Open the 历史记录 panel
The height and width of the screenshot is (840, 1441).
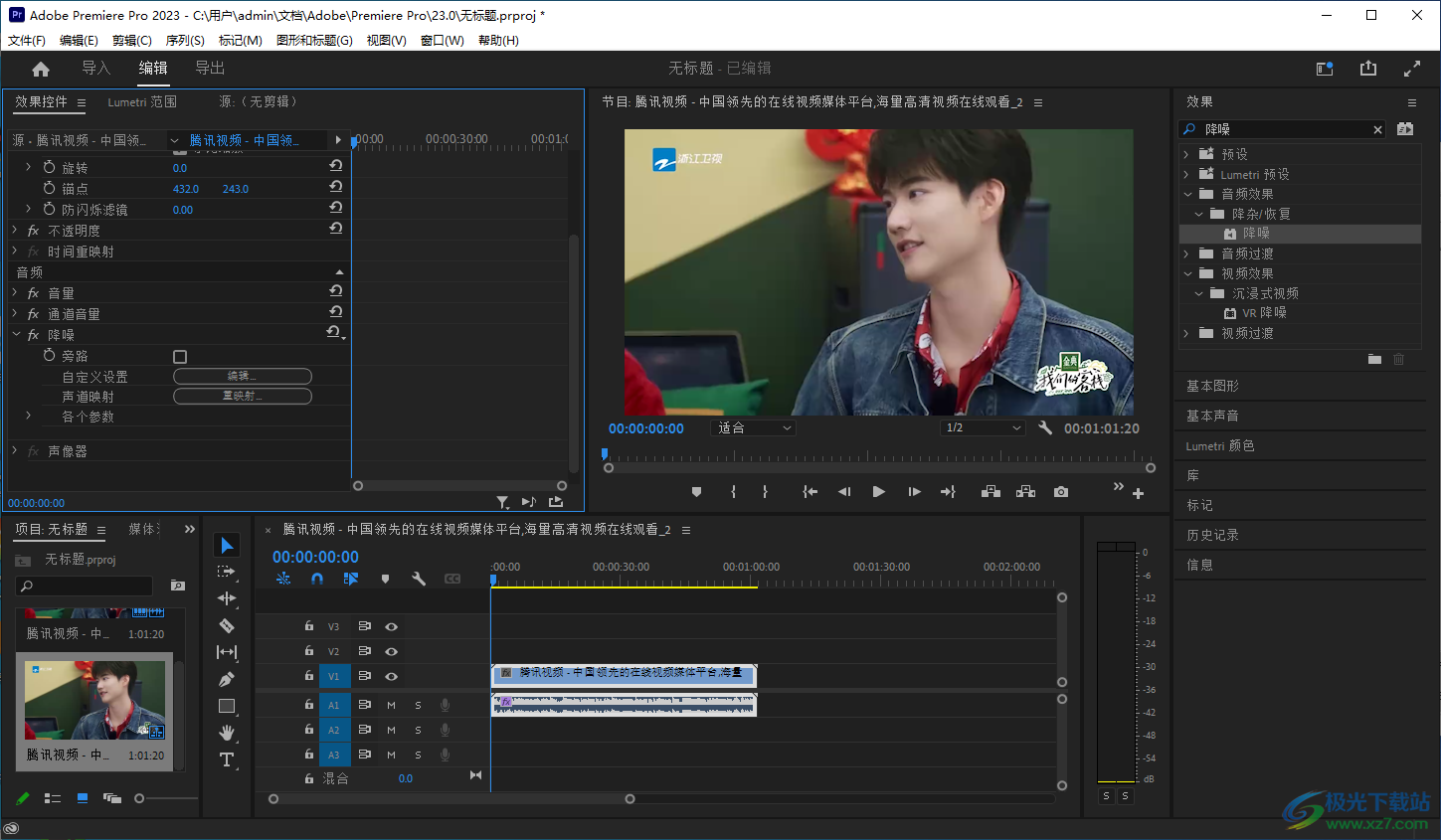tap(1212, 535)
